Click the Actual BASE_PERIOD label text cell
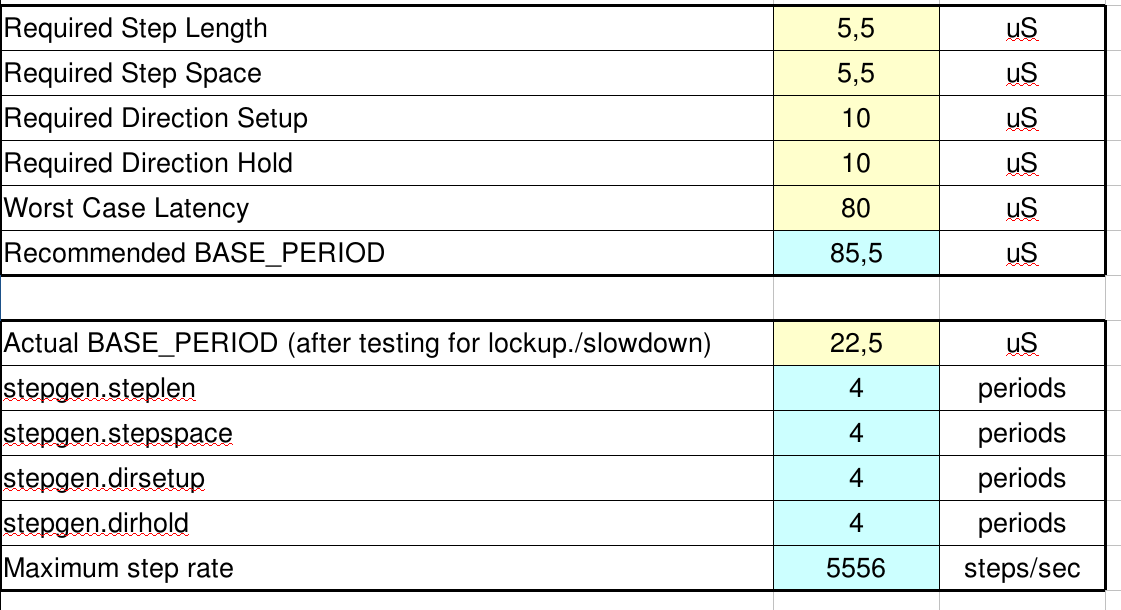This screenshot has height=610, width=1121. tap(387, 343)
